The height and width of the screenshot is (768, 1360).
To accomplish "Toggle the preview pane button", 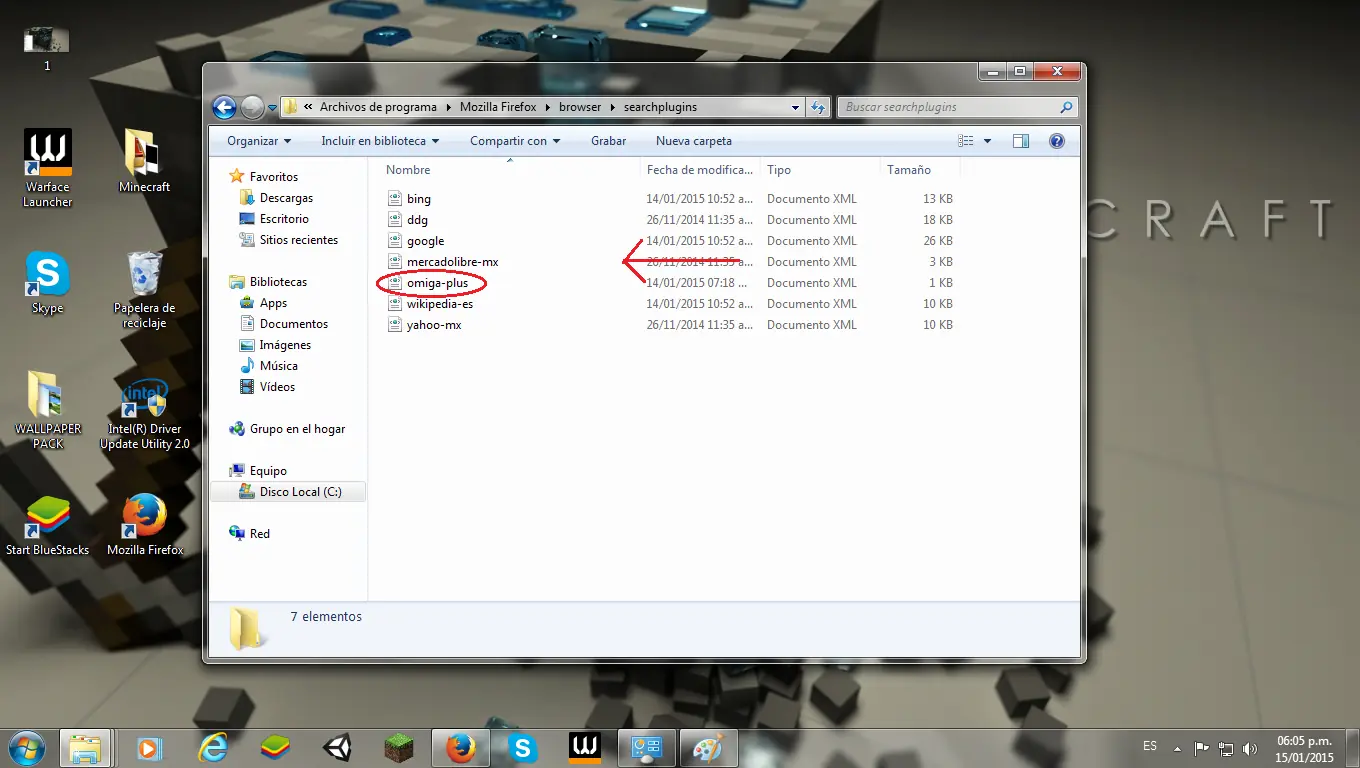I will (x=1021, y=141).
